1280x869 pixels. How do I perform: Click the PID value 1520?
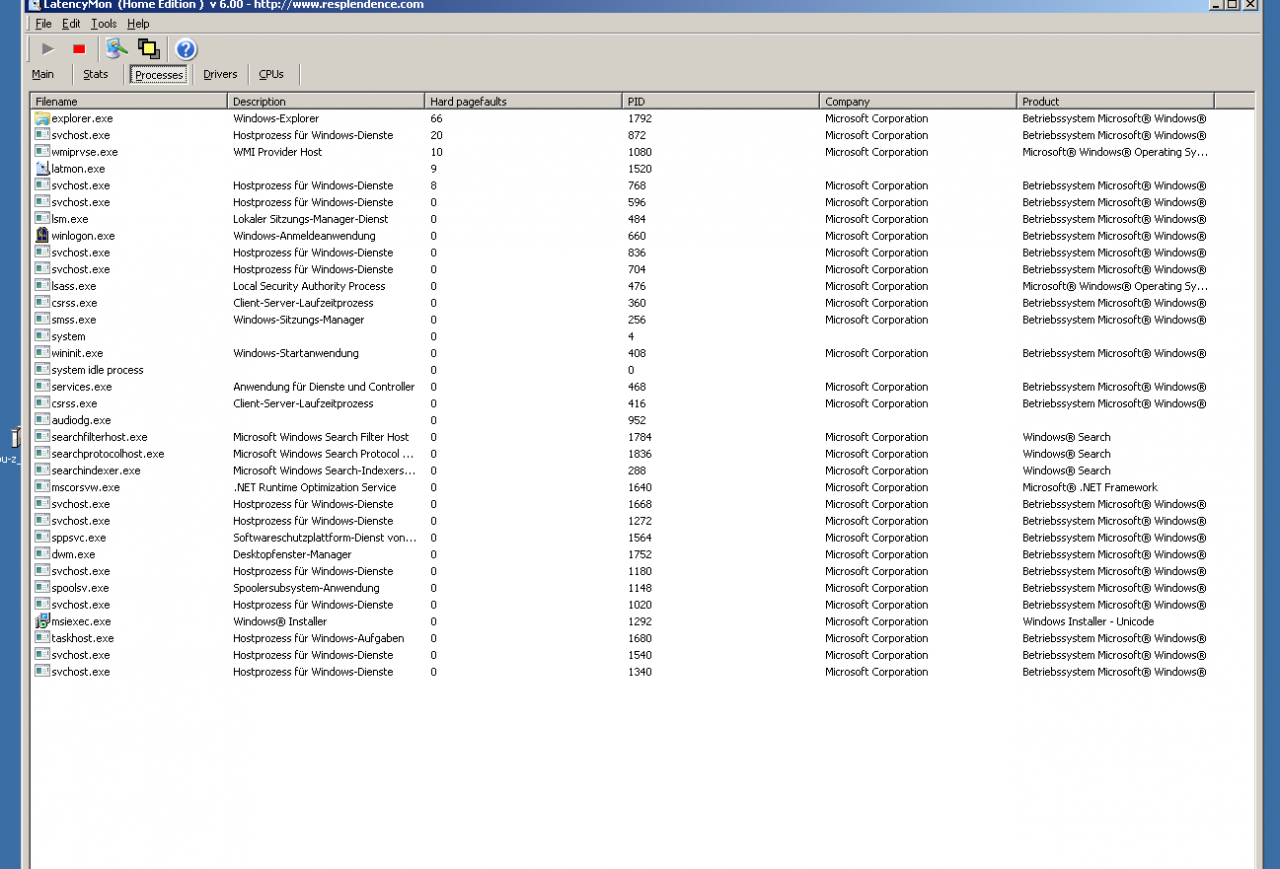(x=639, y=169)
